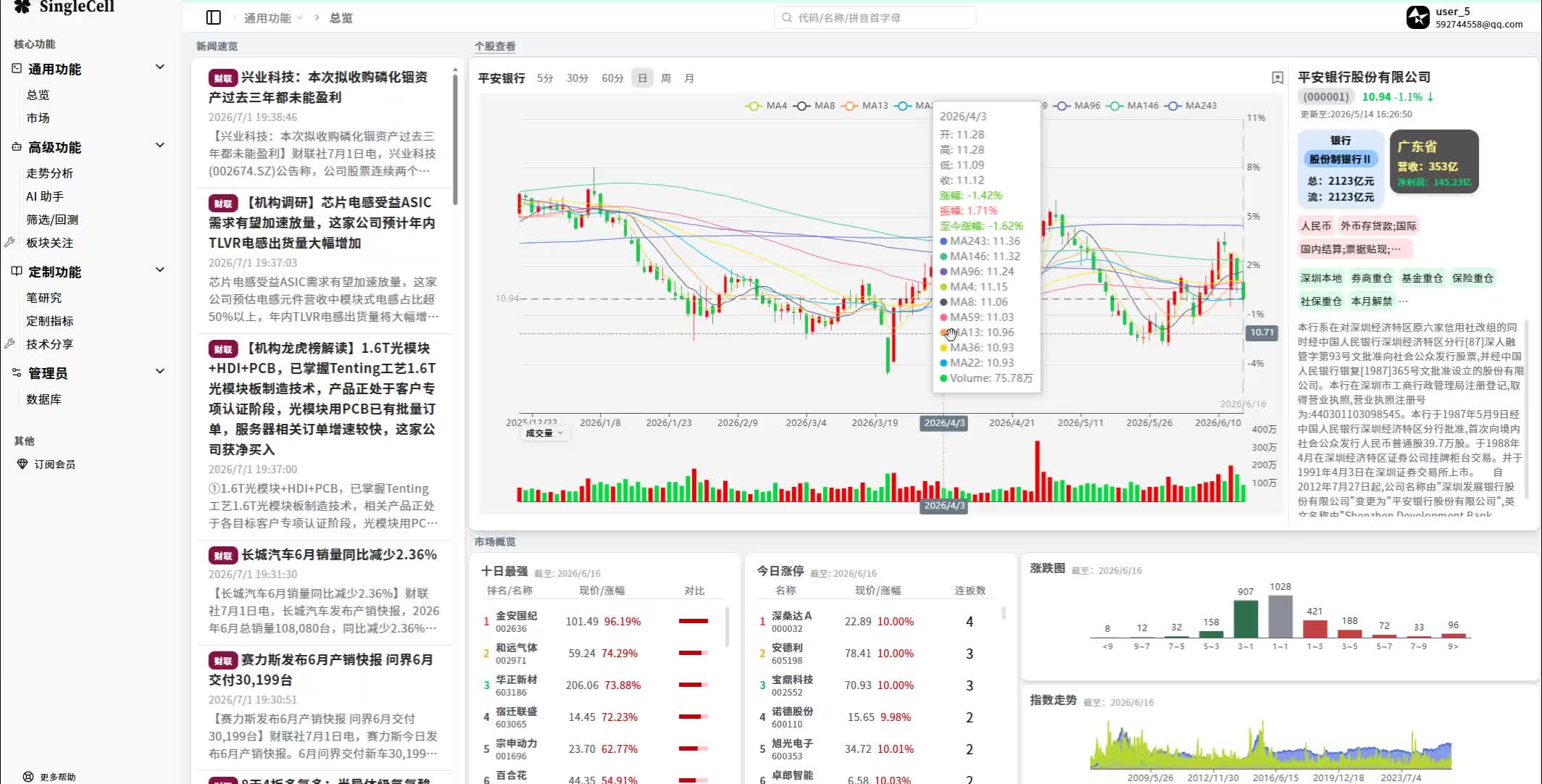Collapse the 通用功能 section chevron
Image resolution: width=1542 pixels, height=784 pixels.
click(160, 67)
